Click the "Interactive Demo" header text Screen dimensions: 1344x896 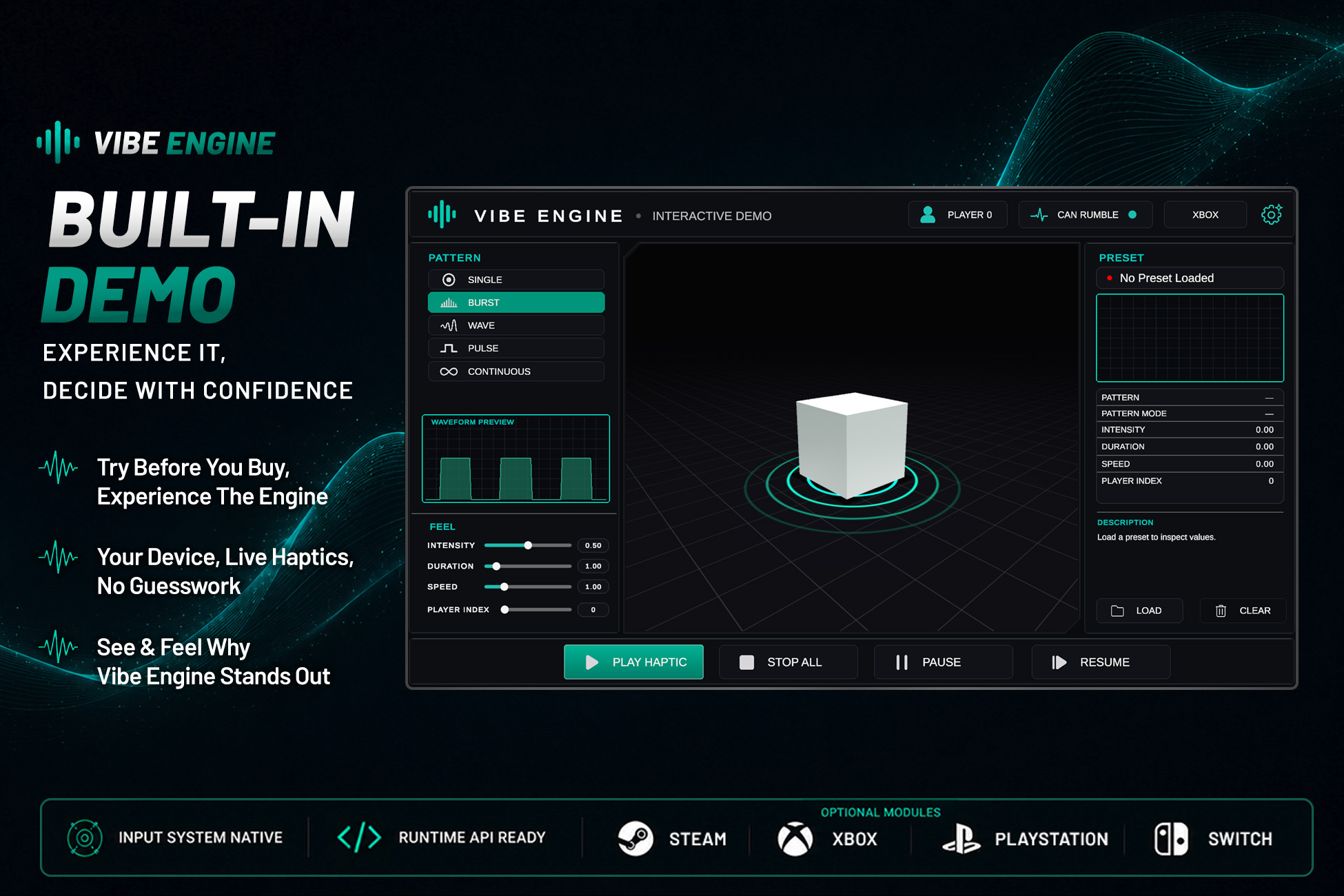pyautogui.click(x=712, y=216)
